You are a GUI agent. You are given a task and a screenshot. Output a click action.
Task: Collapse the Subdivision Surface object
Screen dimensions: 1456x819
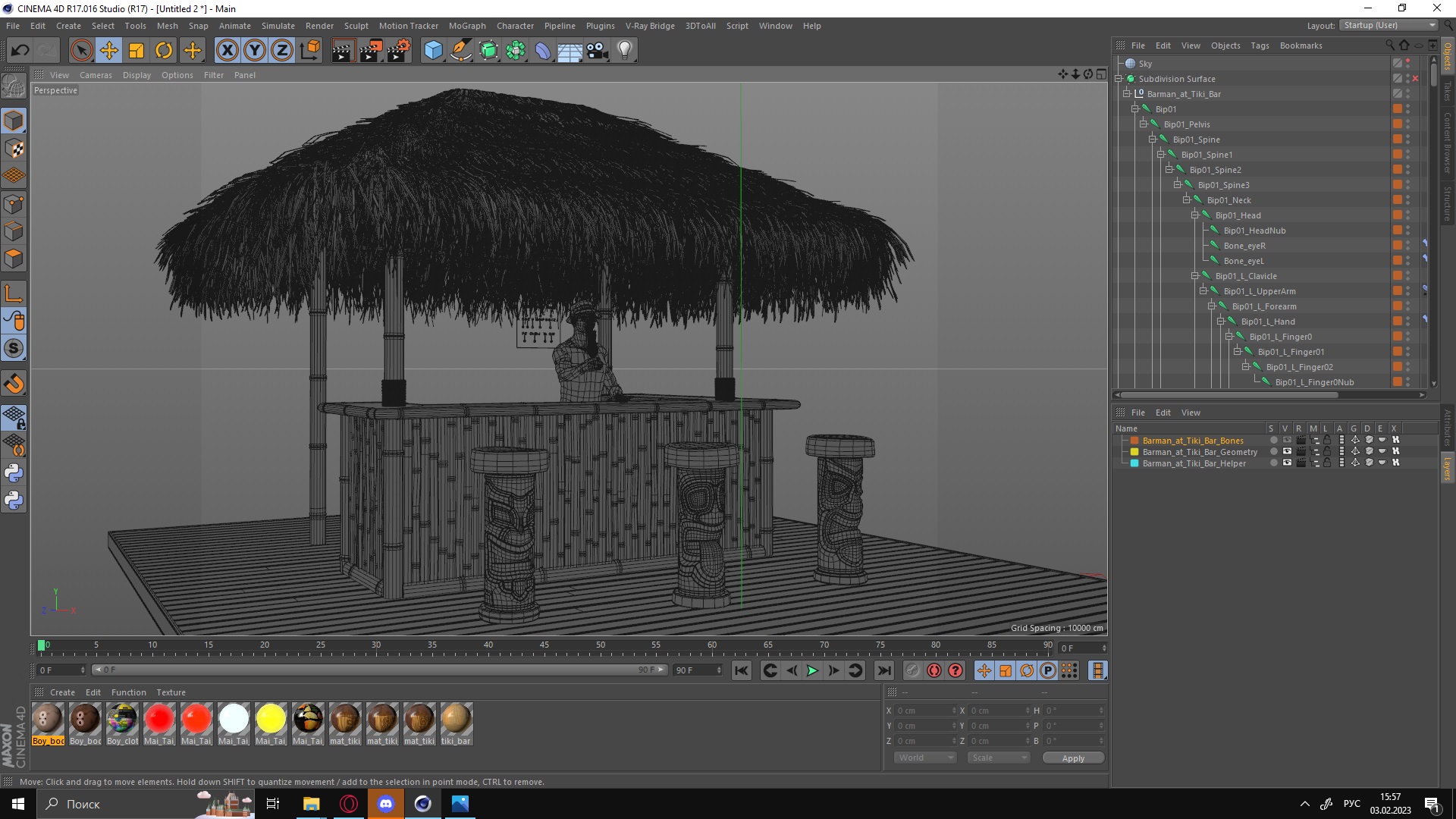pyautogui.click(x=1119, y=79)
